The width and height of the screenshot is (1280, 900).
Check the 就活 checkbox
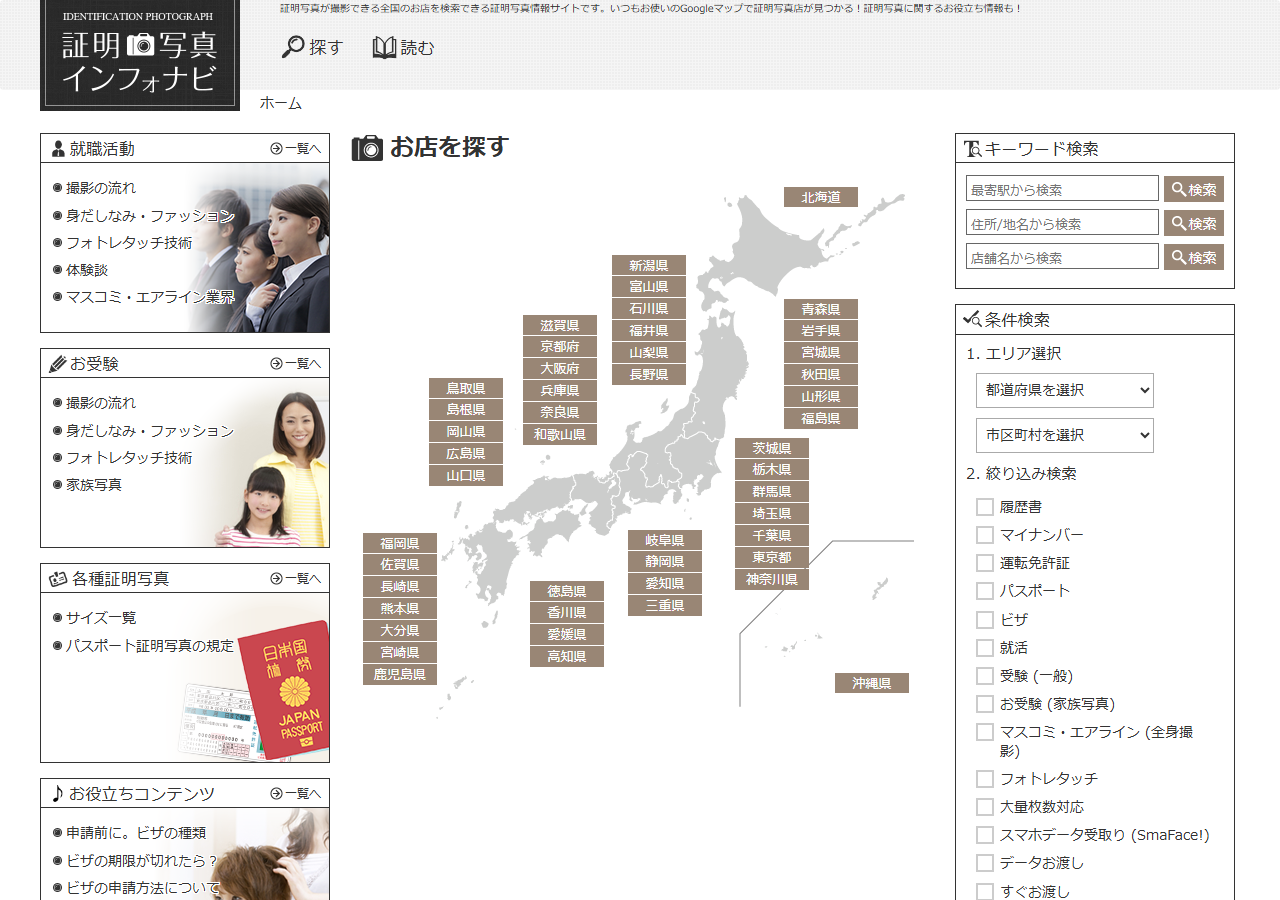pos(985,648)
